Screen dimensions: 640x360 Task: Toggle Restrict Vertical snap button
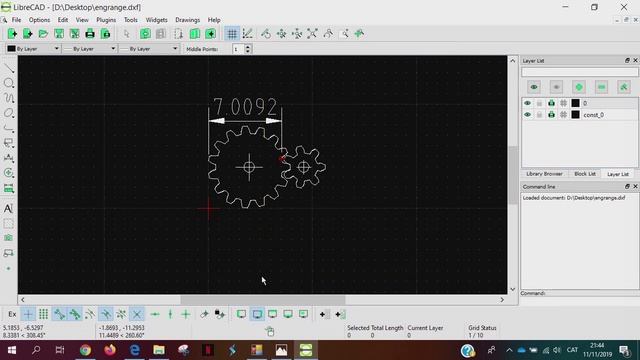170,314
